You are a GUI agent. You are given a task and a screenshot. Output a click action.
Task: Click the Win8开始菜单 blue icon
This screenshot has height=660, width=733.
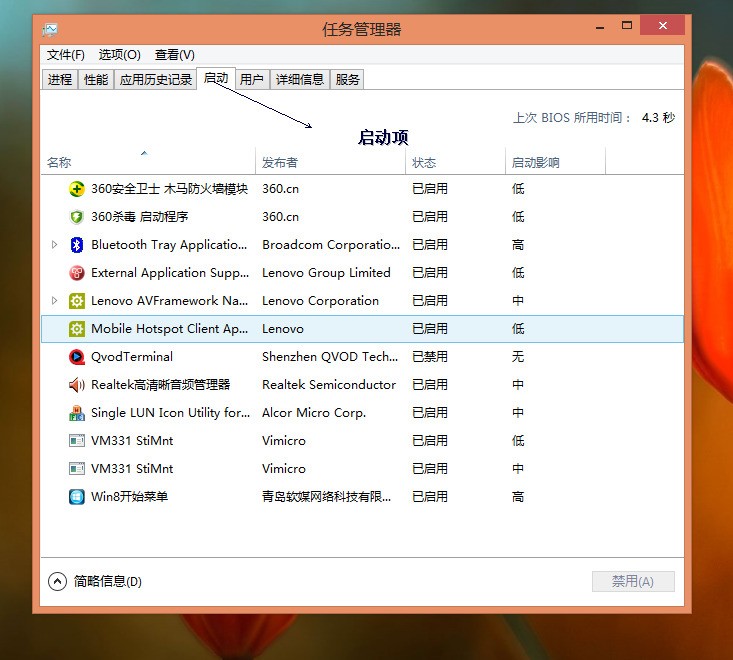point(77,497)
